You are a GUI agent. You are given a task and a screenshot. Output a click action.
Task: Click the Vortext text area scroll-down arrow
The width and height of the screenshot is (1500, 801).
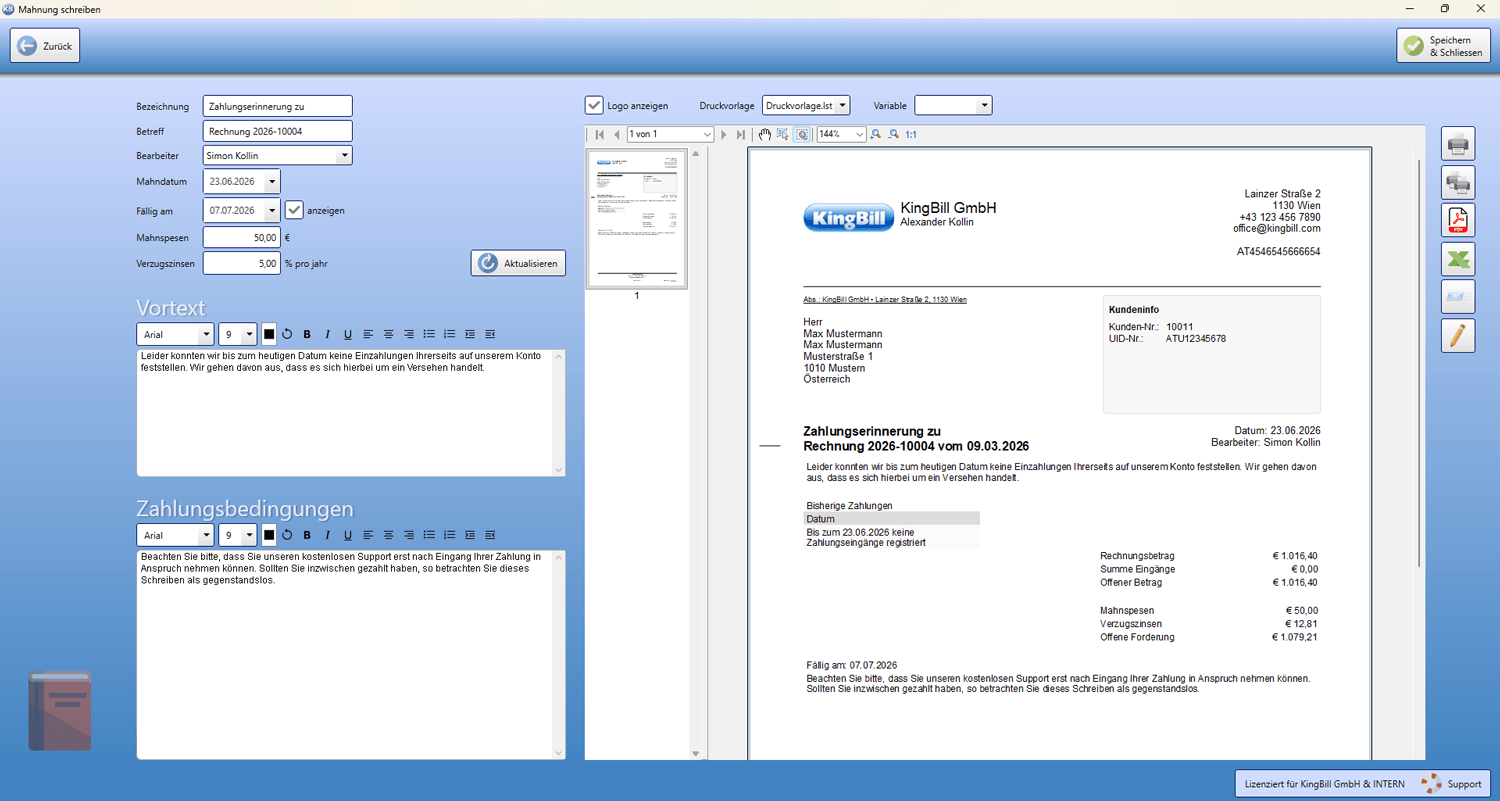pyautogui.click(x=559, y=470)
